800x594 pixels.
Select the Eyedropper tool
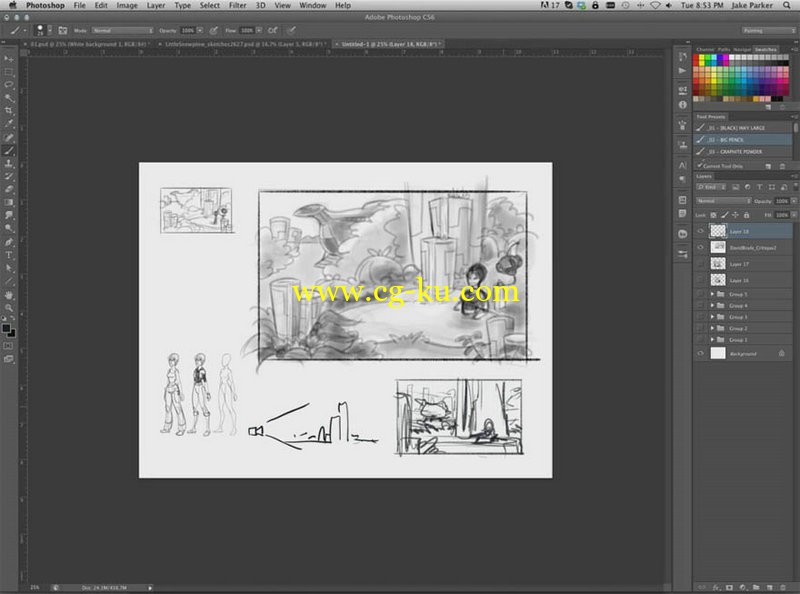click(9, 124)
